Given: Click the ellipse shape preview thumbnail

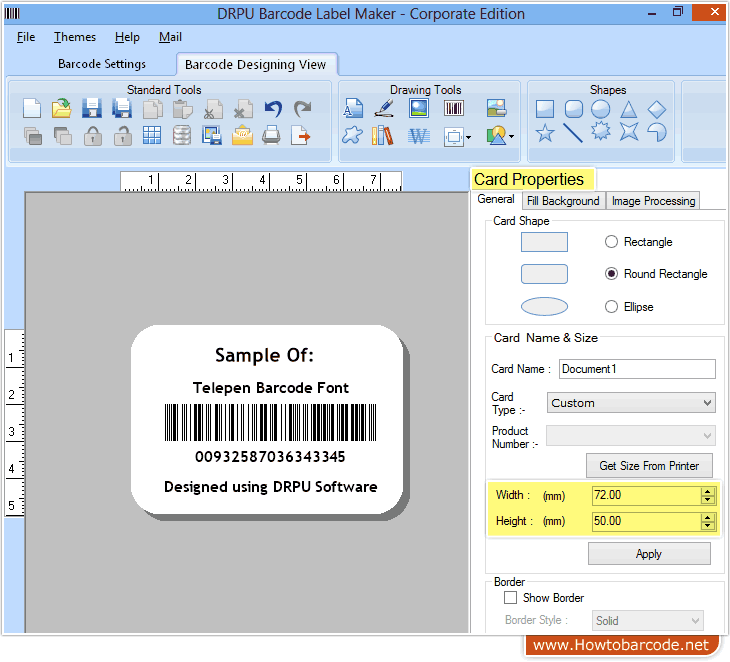Looking at the screenshot, I should [544, 306].
